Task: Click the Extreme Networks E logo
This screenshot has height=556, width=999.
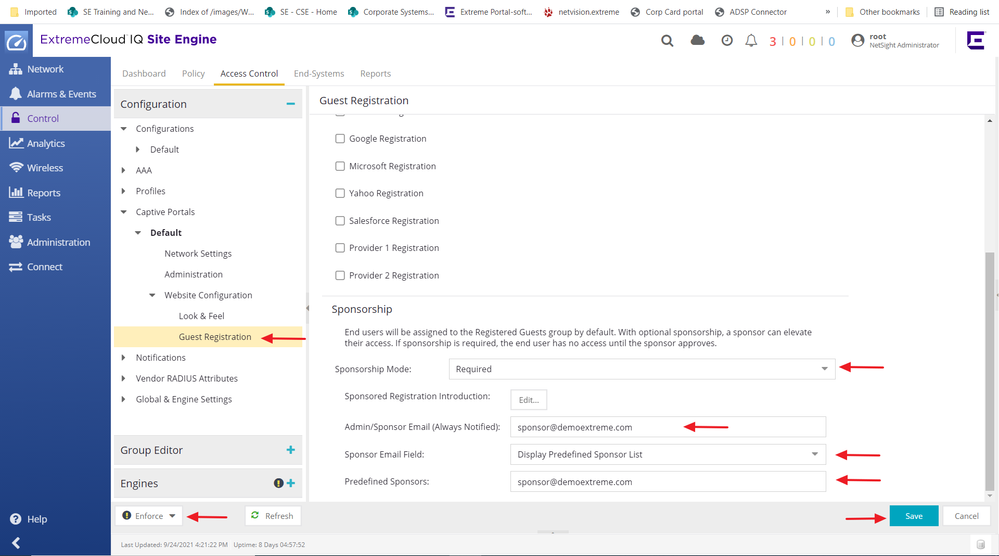Action: pyautogui.click(x=975, y=41)
